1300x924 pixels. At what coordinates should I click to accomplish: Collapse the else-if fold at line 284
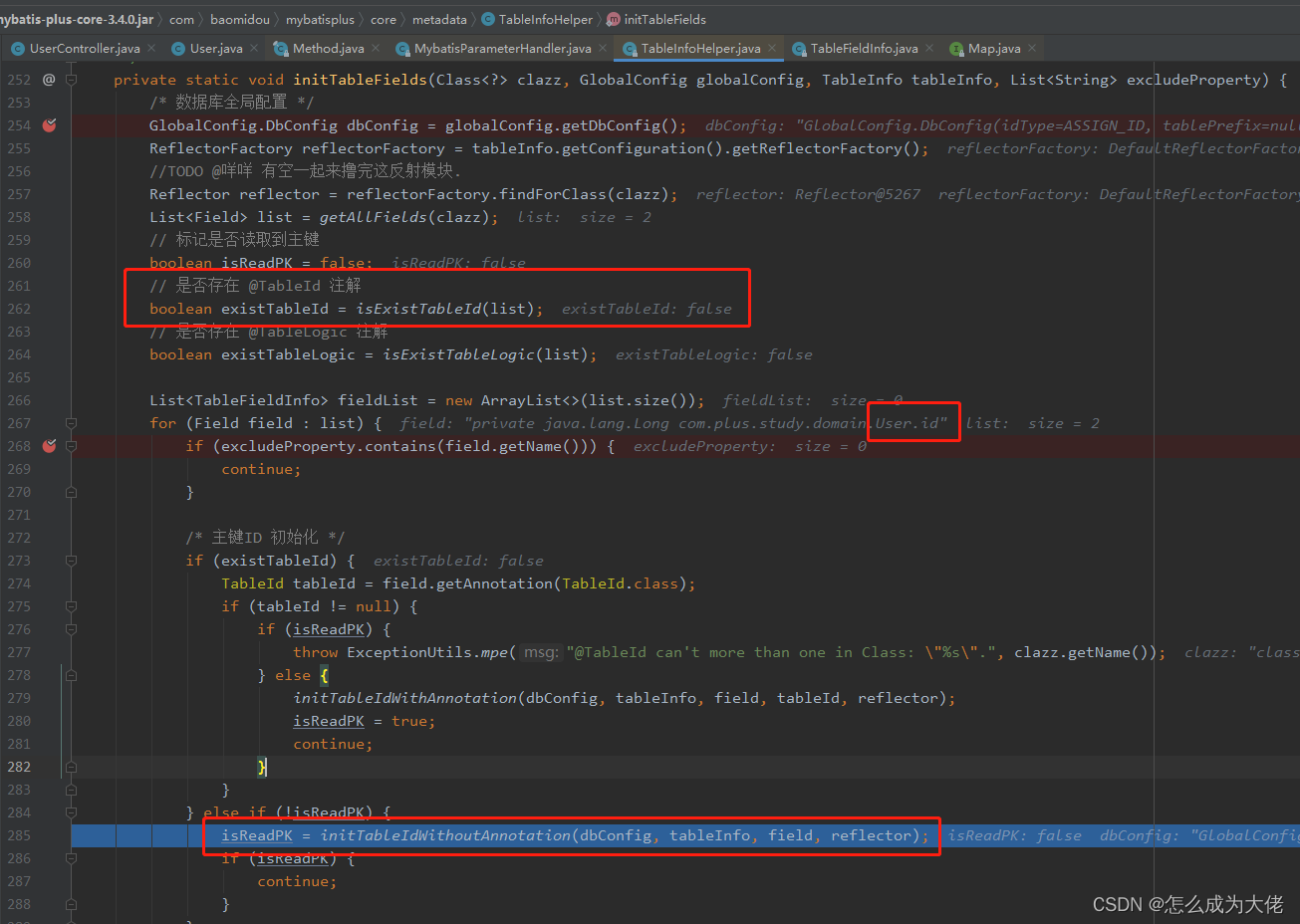click(x=72, y=812)
